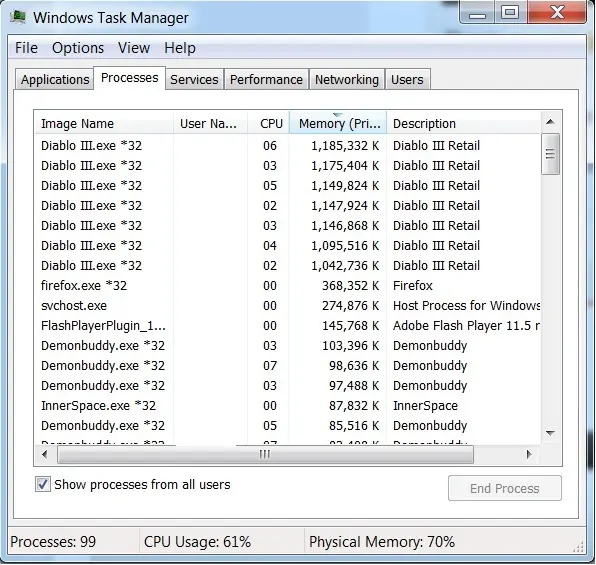Sort by User Name column header

coord(210,124)
